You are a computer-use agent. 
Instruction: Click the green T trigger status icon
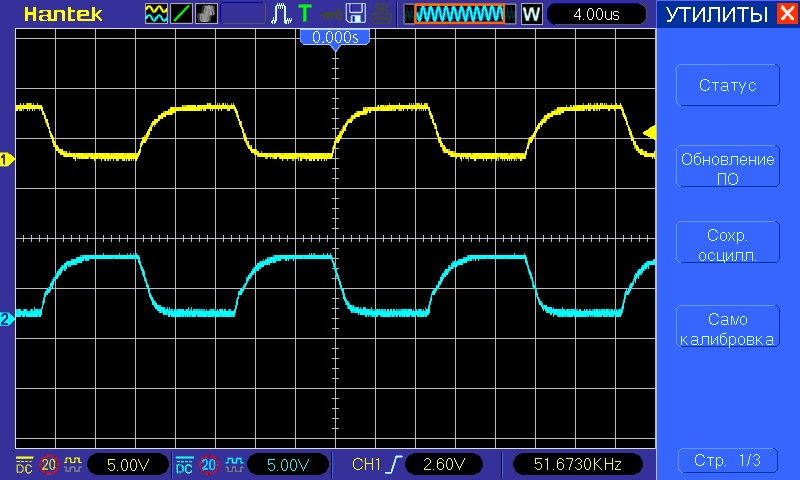pyautogui.click(x=305, y=13)
